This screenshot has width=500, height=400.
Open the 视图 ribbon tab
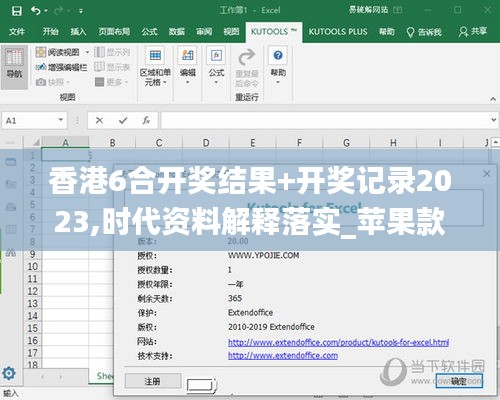pyautogui.click(x=231, y=32)
